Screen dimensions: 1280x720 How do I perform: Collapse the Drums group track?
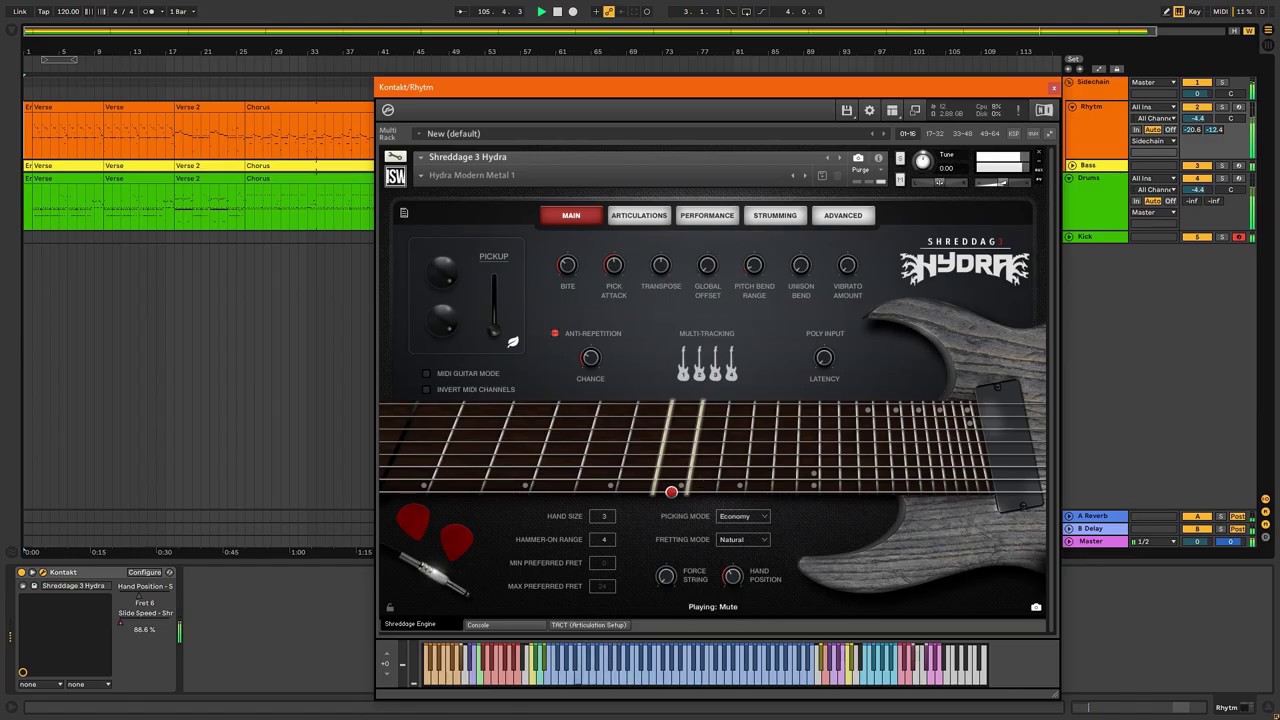point(1070,178)
